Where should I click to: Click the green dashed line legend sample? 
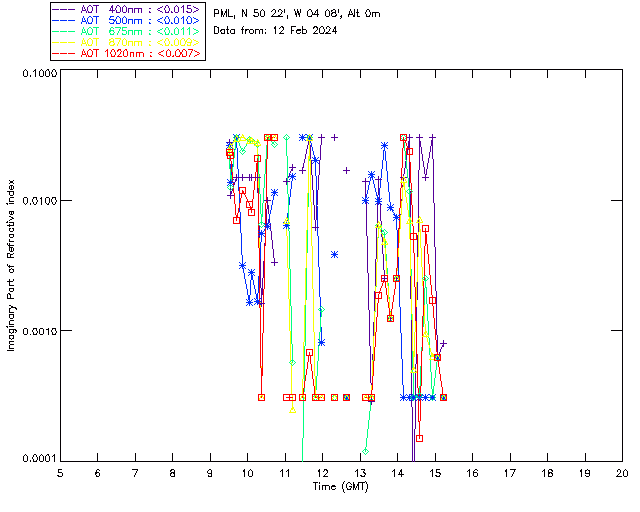click(64, 31)
